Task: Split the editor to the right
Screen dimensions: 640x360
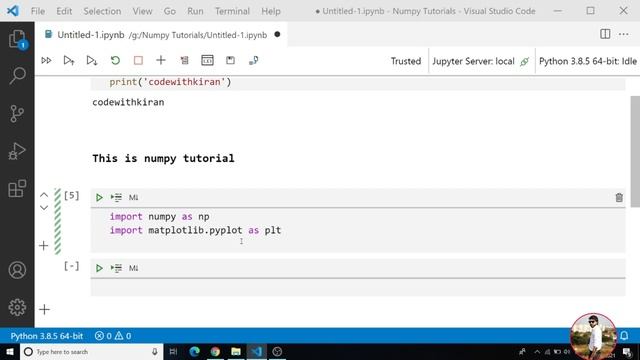Action: coord(605,34)
